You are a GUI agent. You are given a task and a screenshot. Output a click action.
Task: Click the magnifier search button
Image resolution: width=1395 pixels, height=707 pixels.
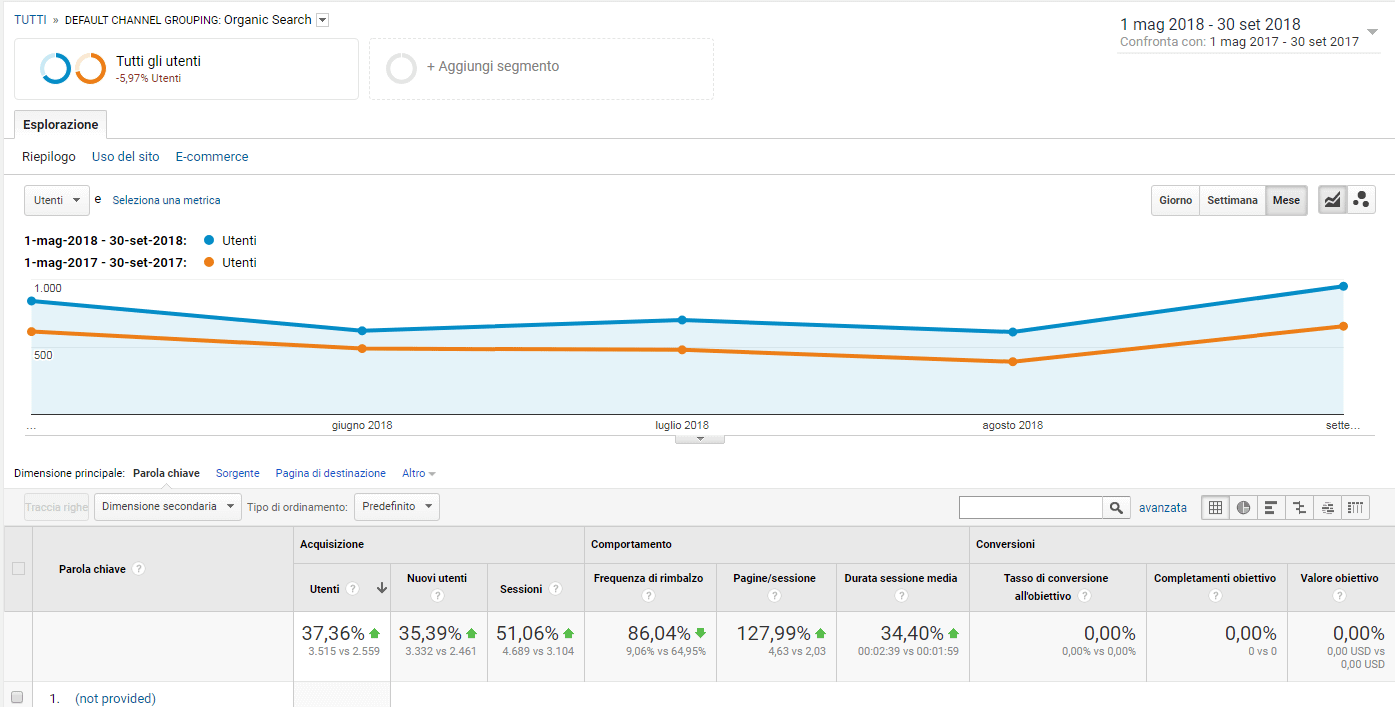[x=1116, y=508]
